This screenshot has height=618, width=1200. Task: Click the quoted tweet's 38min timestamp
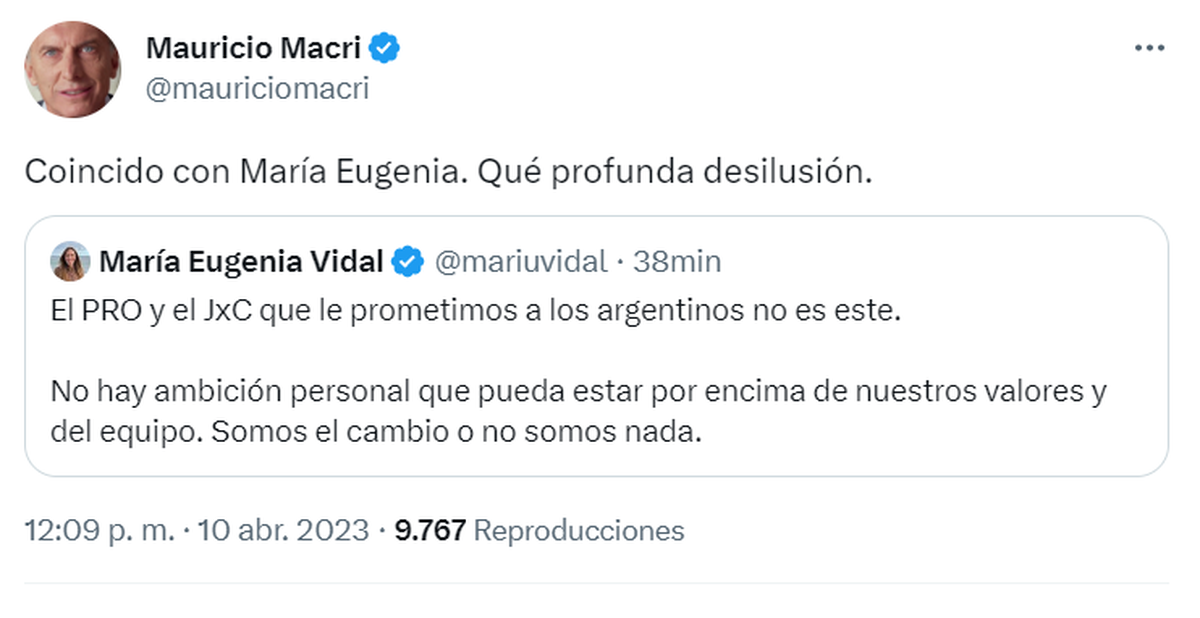[x=679, y=262]
